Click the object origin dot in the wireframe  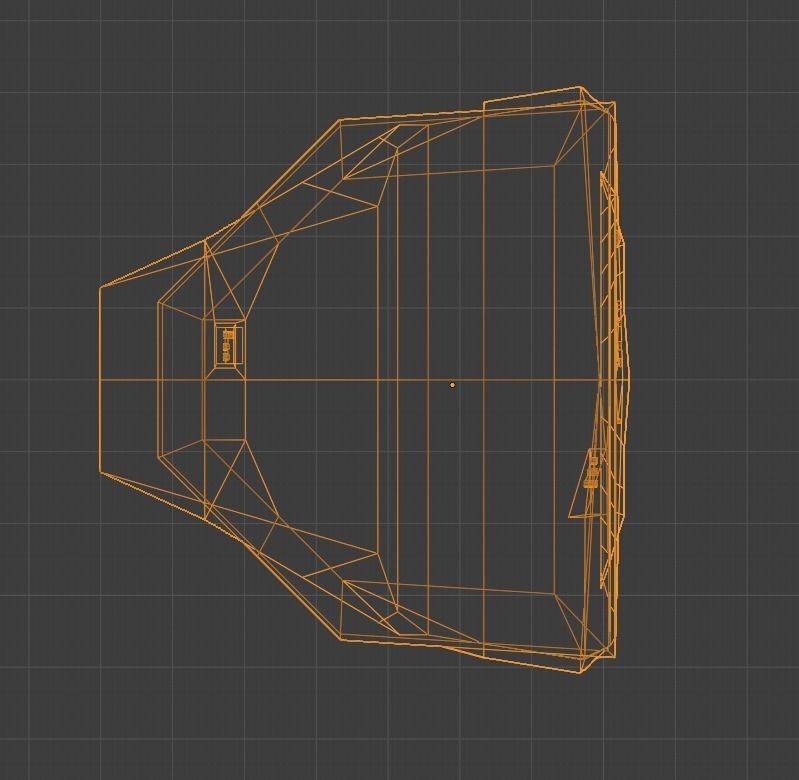click(x=452, y=385)
